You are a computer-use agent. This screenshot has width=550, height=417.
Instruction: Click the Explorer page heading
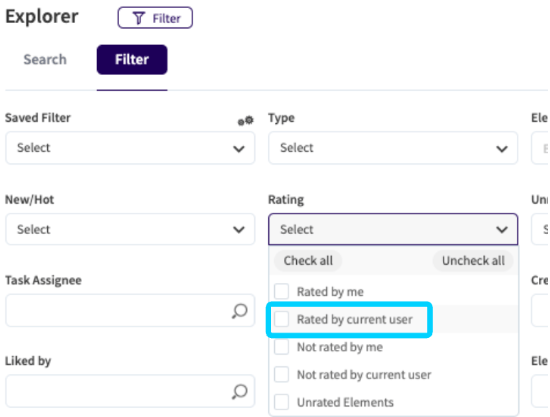point(42,16)
